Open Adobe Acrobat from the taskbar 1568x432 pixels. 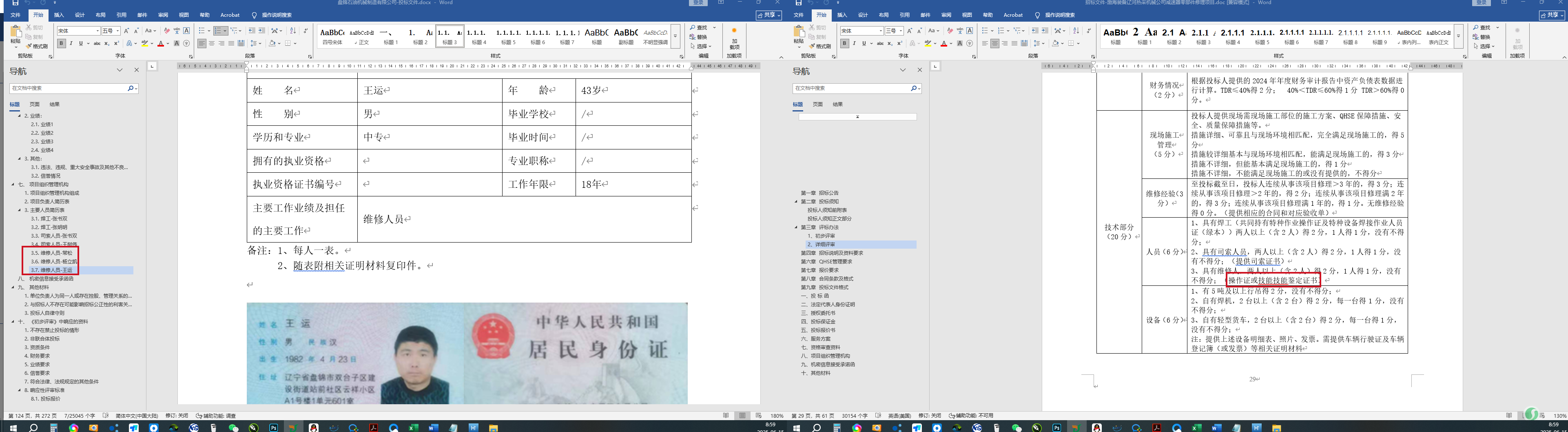373,428
